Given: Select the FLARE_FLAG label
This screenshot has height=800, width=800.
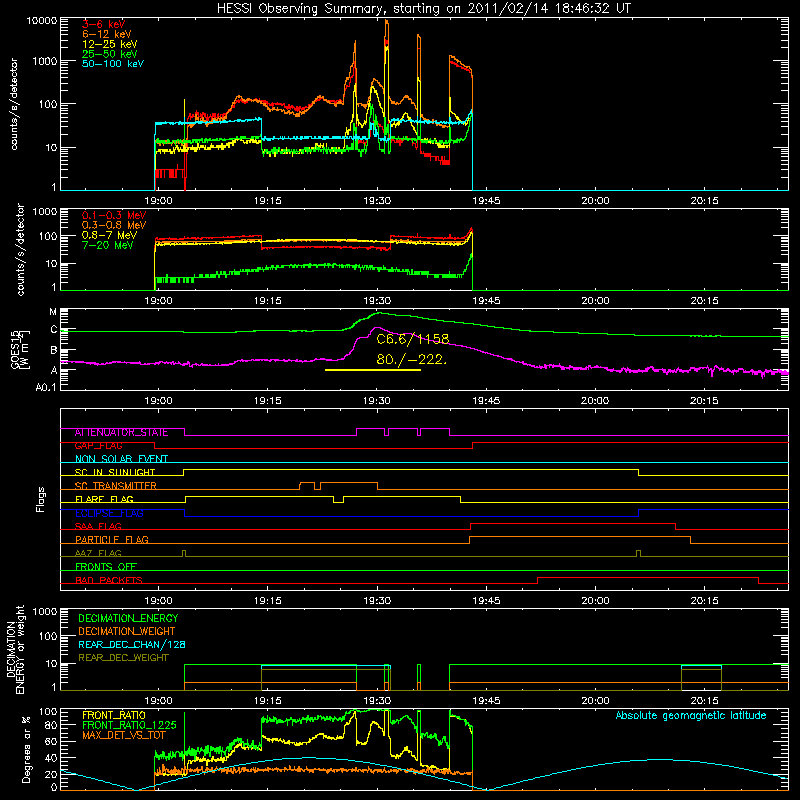Looking at the screenshot, I should tap(104, 499).
